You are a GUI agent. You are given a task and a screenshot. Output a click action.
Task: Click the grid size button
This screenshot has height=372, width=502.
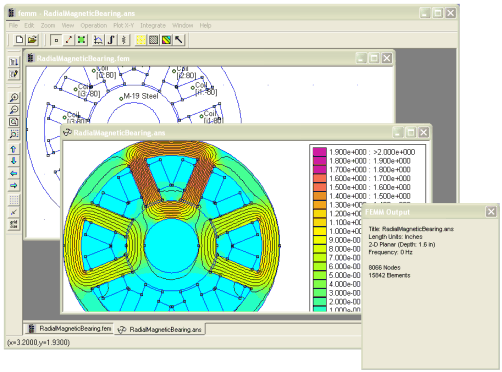click(14, 224)
